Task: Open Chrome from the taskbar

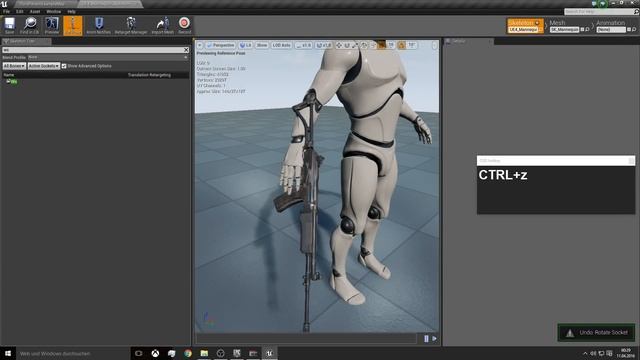Action: 188,353
